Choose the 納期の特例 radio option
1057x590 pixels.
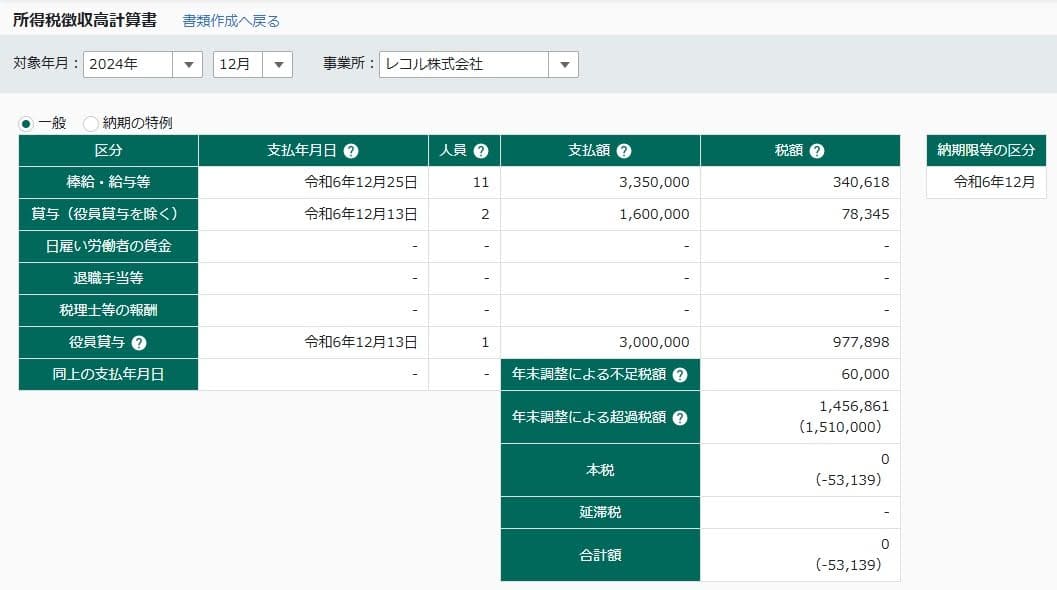(x=91, y=124)
